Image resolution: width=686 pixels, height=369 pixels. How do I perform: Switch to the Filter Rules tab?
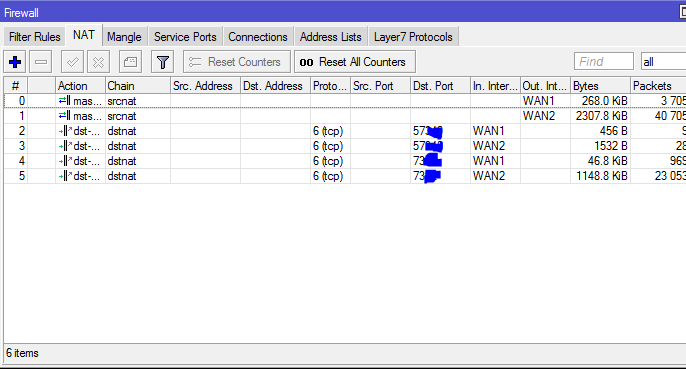point(35,37)
